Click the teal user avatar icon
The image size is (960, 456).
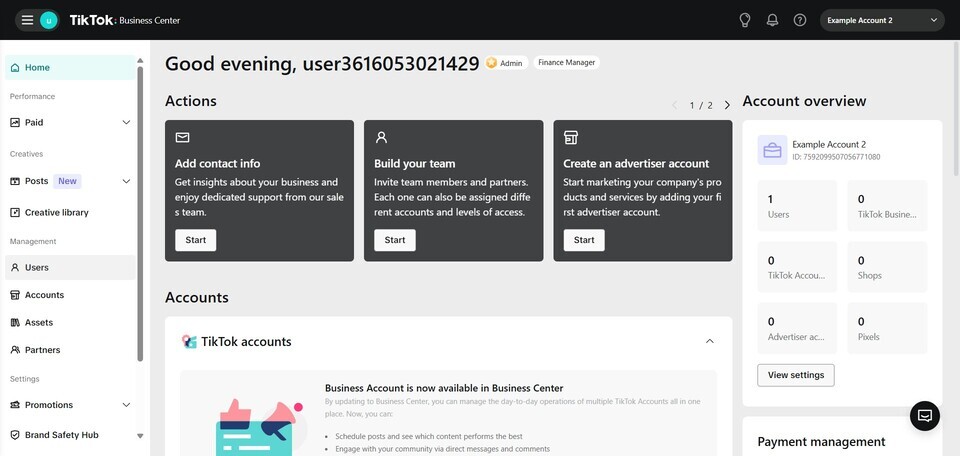[x=48, y=20]
